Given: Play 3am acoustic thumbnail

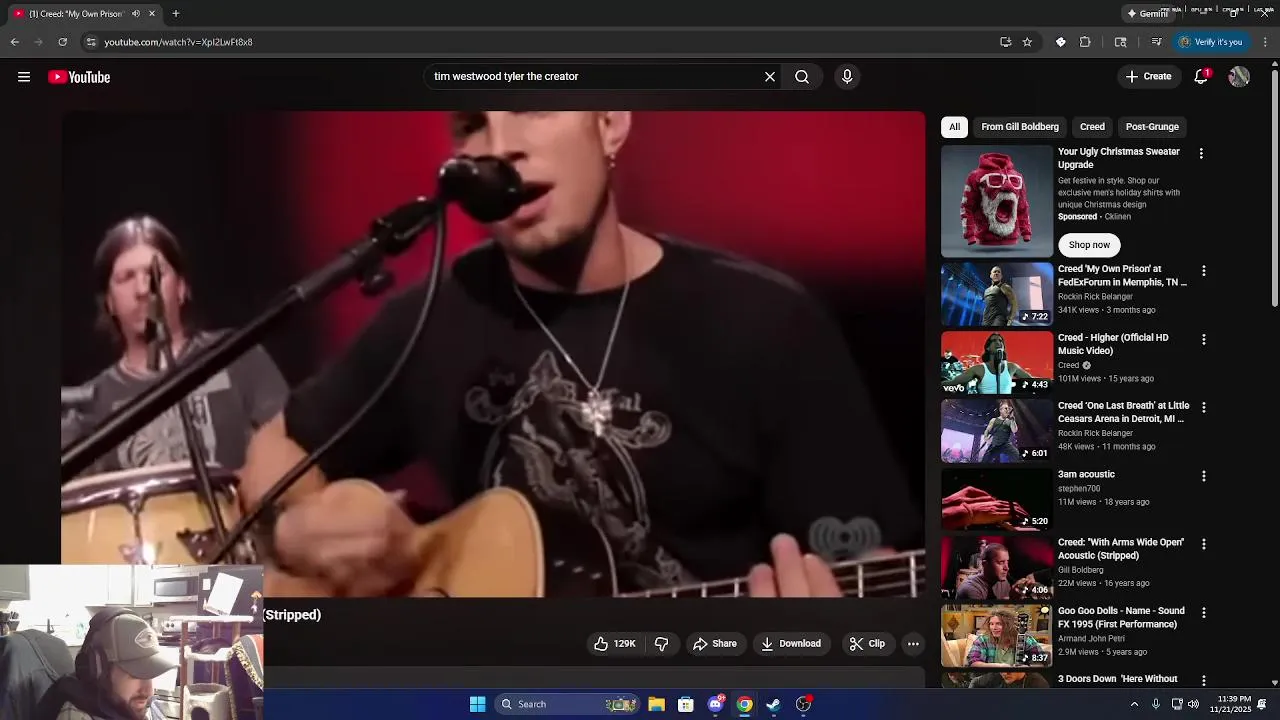Looking at the screenshot, I should (997, 499).
